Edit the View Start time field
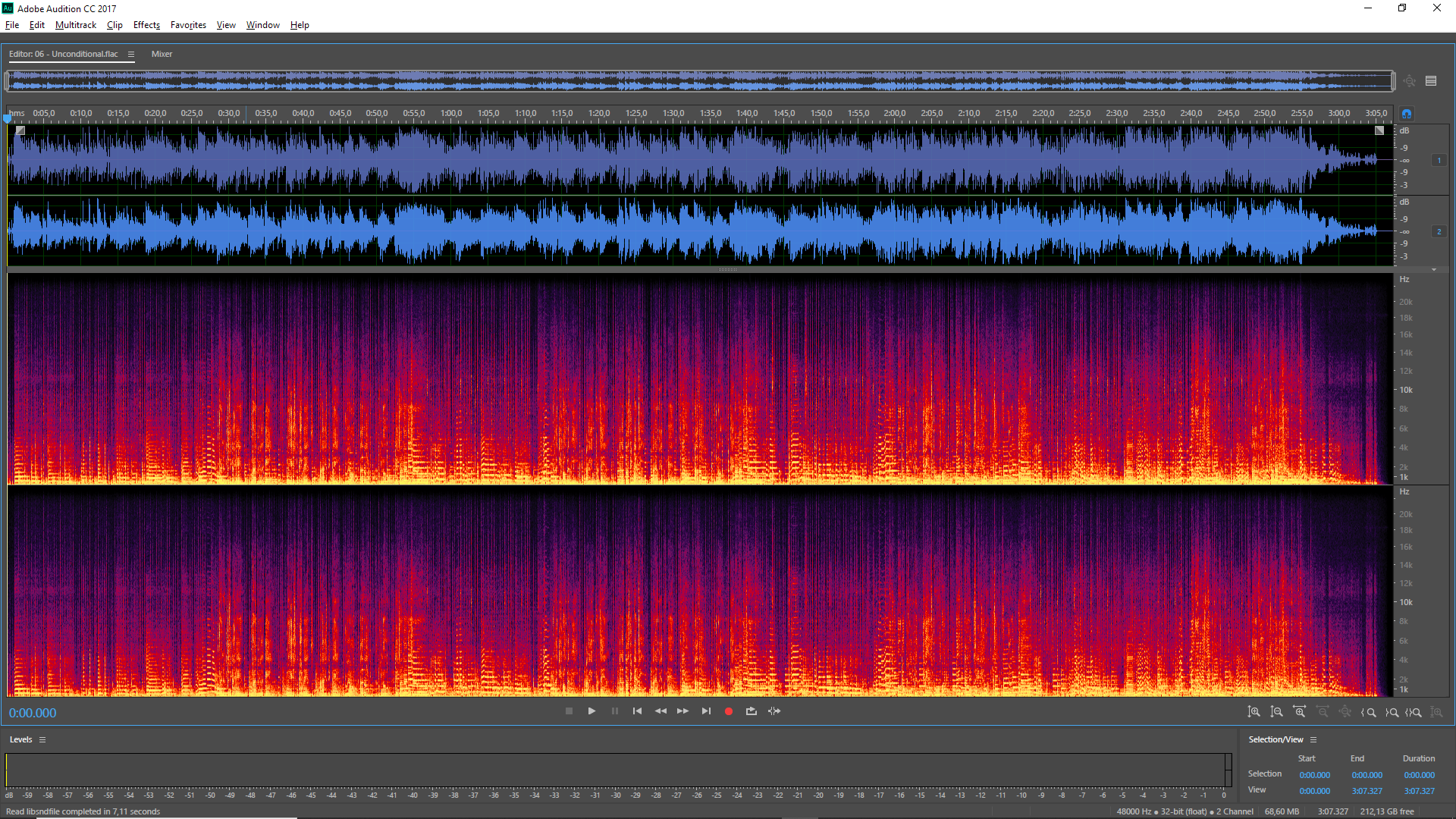 click(x=1314, y=791)
